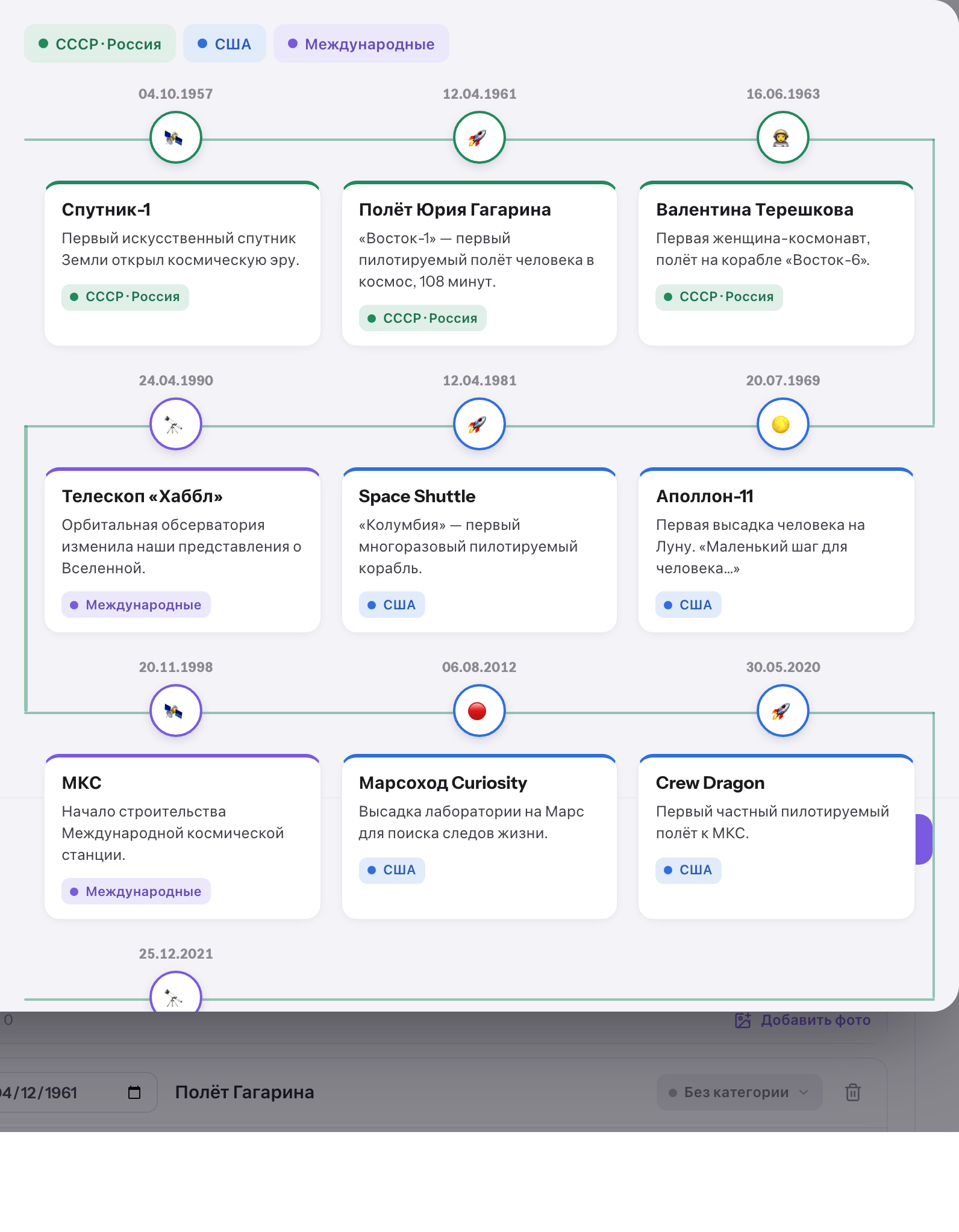959x1232 pixels.
Task: Click США tag on Space Shuttle card
Action: click(392, 605)
